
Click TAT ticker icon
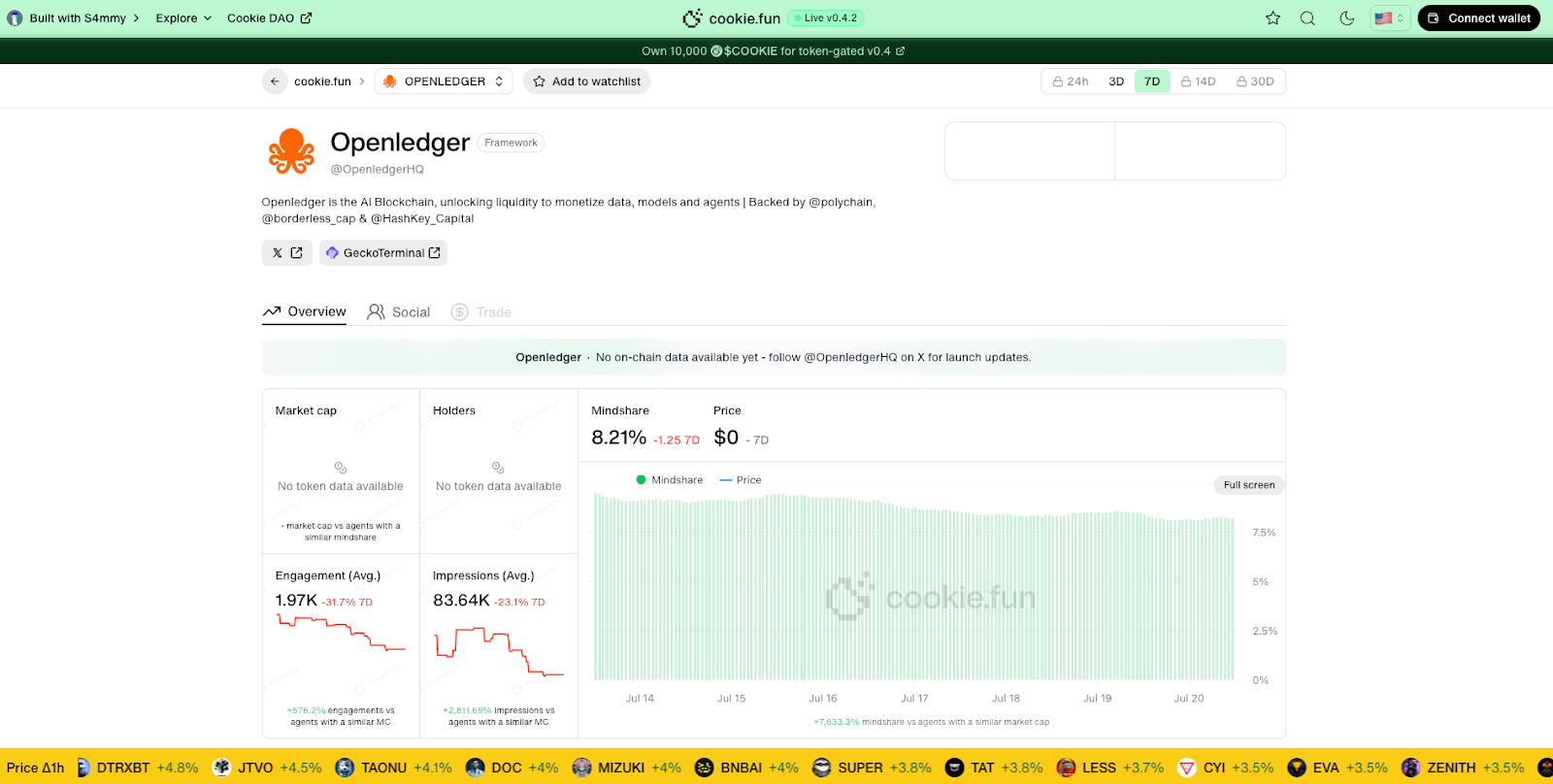pos(954,768)
